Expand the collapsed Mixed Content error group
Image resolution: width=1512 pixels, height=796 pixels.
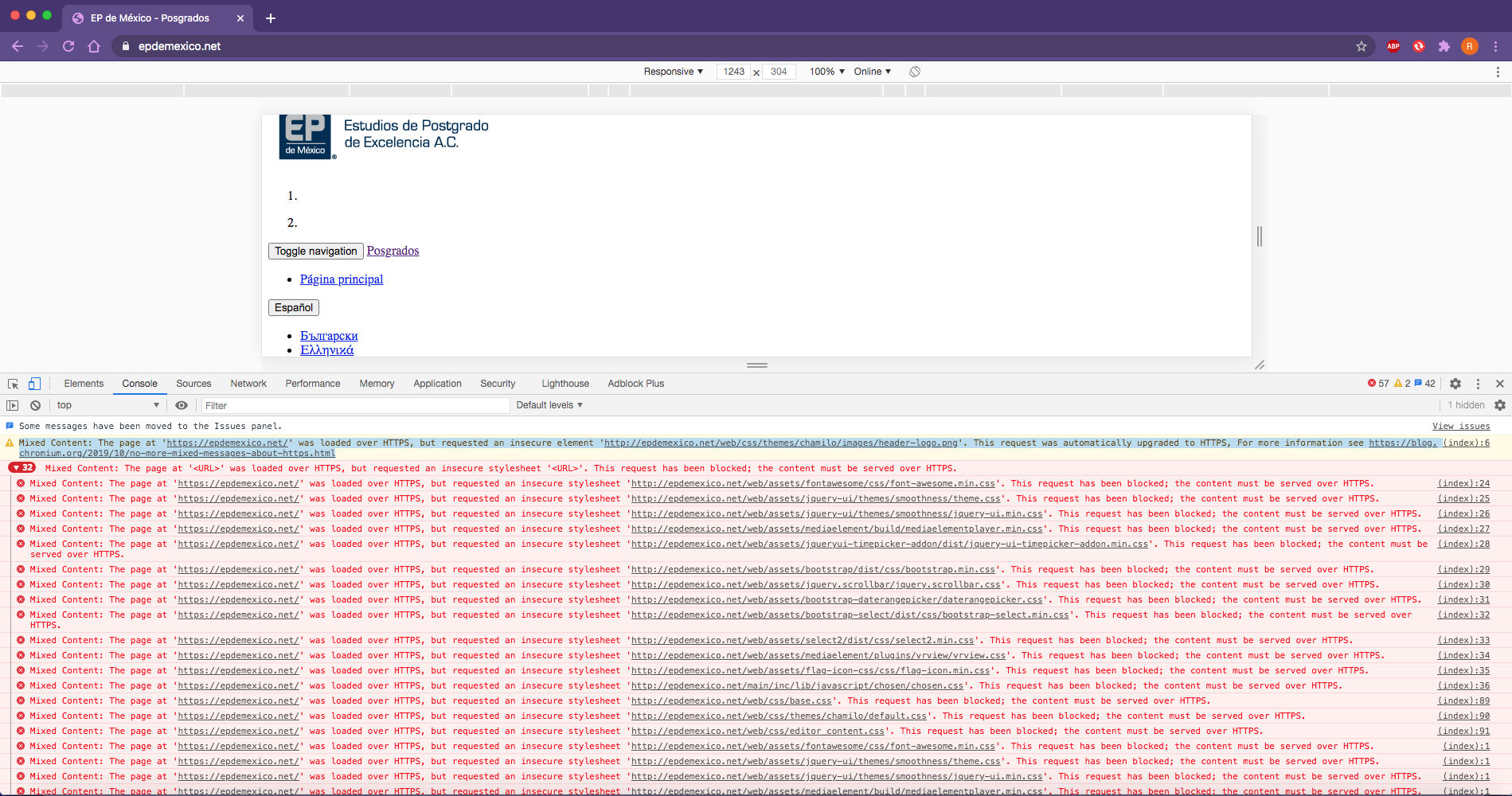[x=22, y=468]
